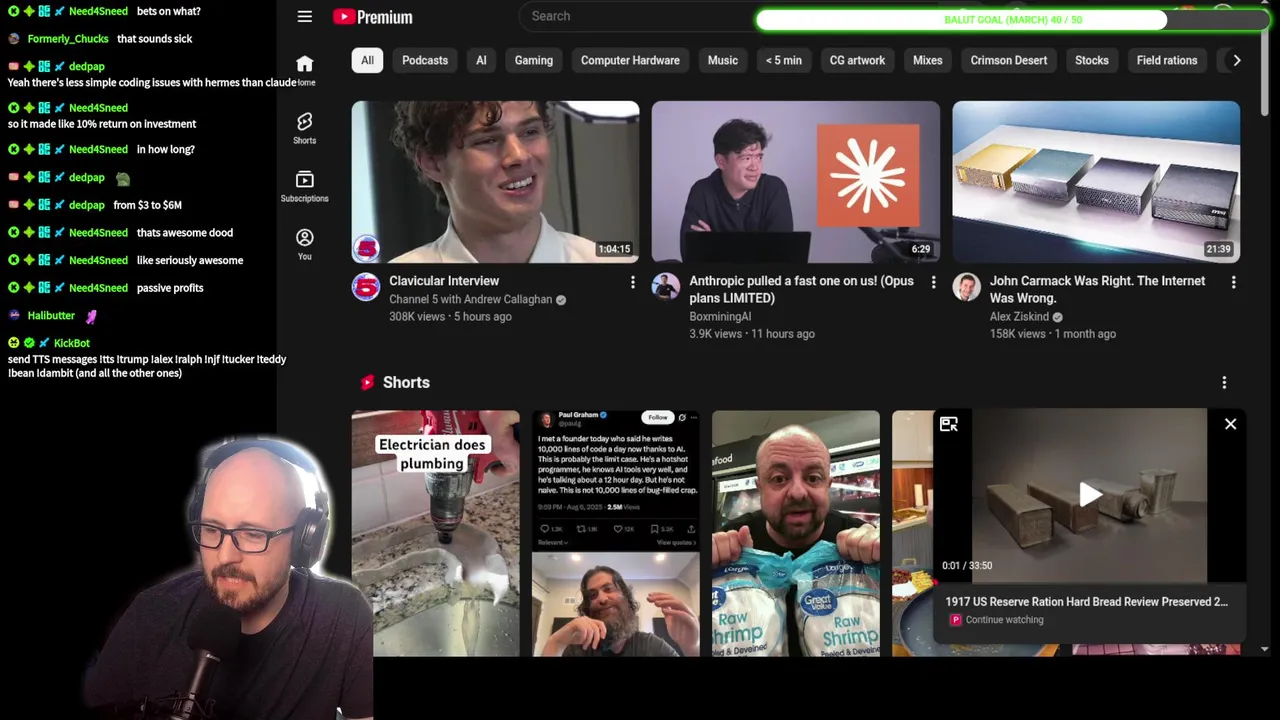Select the Crimson Desert chip

click(x=1009, y=60)
